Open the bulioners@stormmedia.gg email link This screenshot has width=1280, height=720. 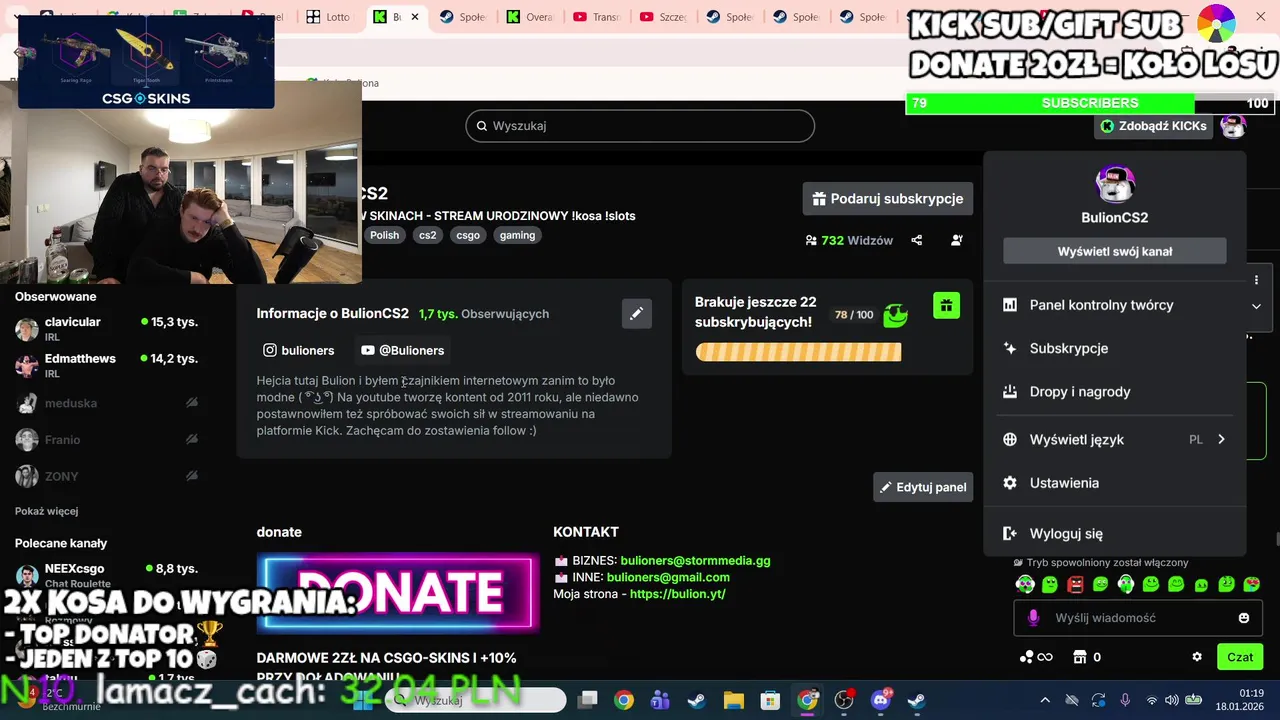coord(695,561)
